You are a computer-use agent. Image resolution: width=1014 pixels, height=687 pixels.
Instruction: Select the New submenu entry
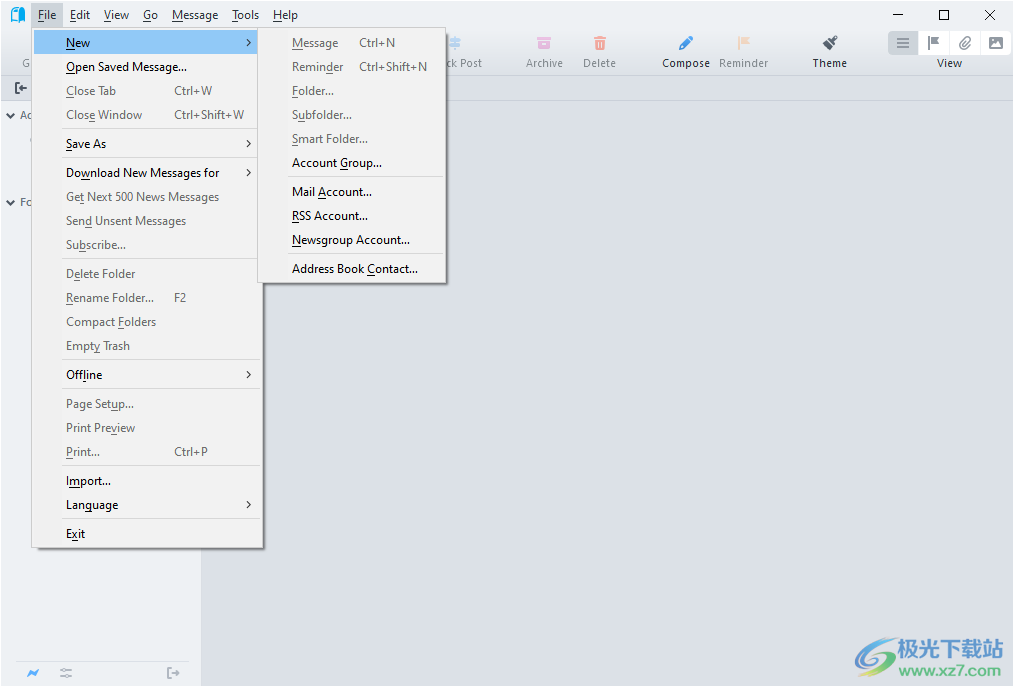[x=146, y=43]
